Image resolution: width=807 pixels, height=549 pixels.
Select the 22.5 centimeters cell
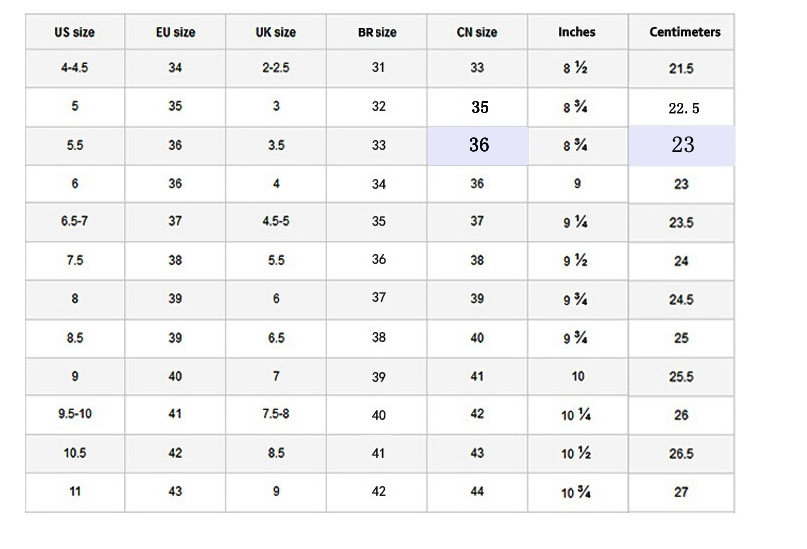(684, 108)
